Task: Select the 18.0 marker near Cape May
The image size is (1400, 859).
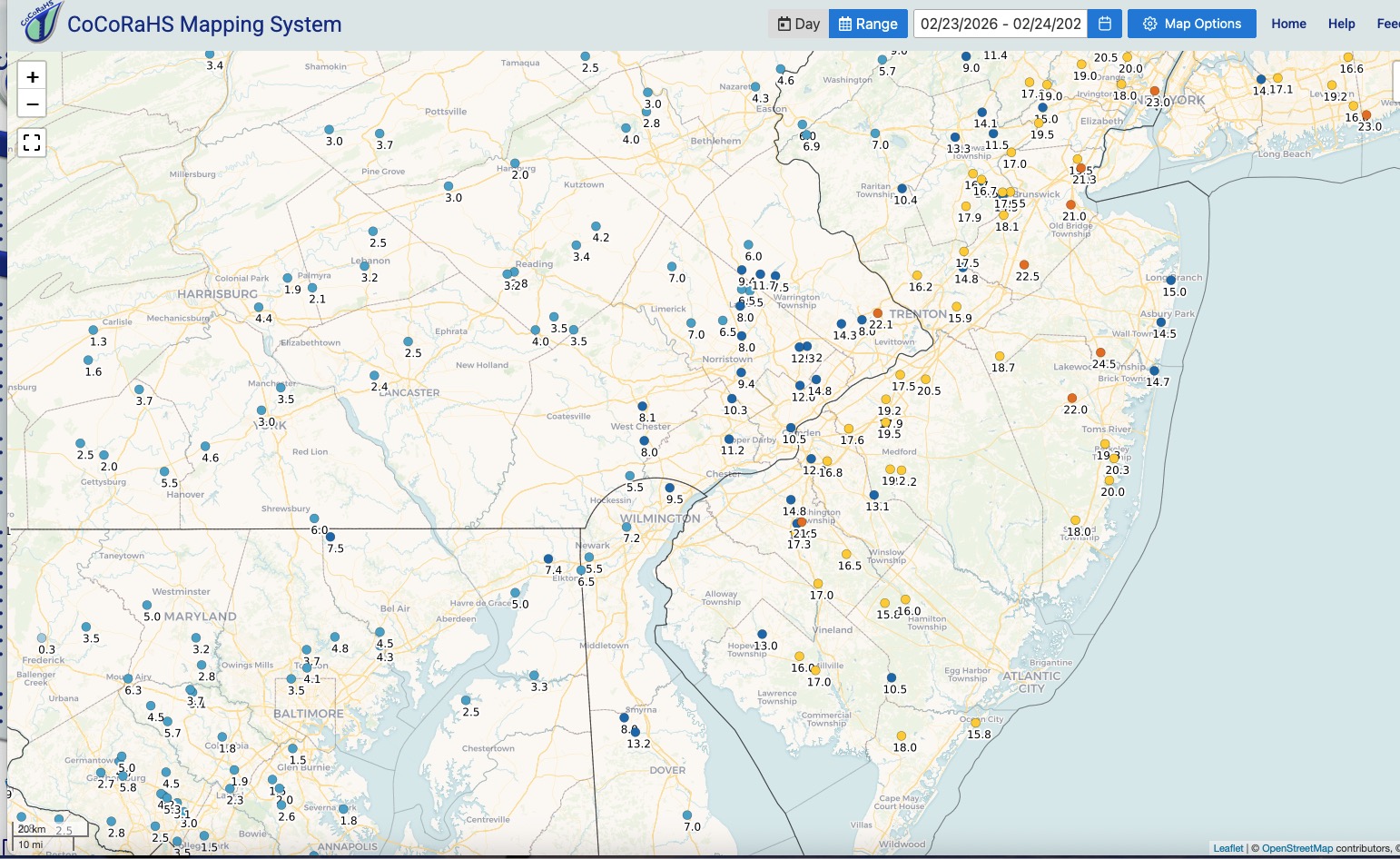Action: click(901, 736)
